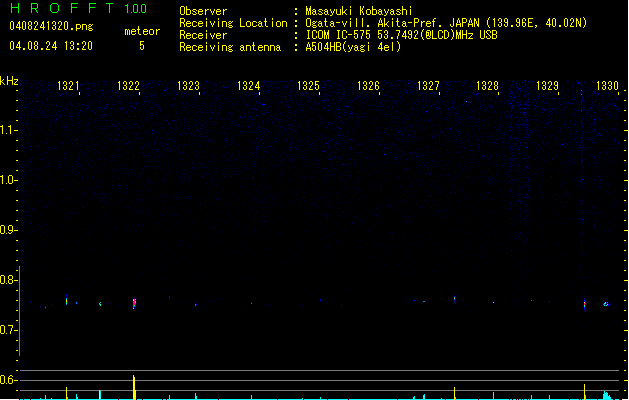This screenshot has width=629, height=400.
Task: Click the 1326 time marker
Action: (x=368, y=86)
